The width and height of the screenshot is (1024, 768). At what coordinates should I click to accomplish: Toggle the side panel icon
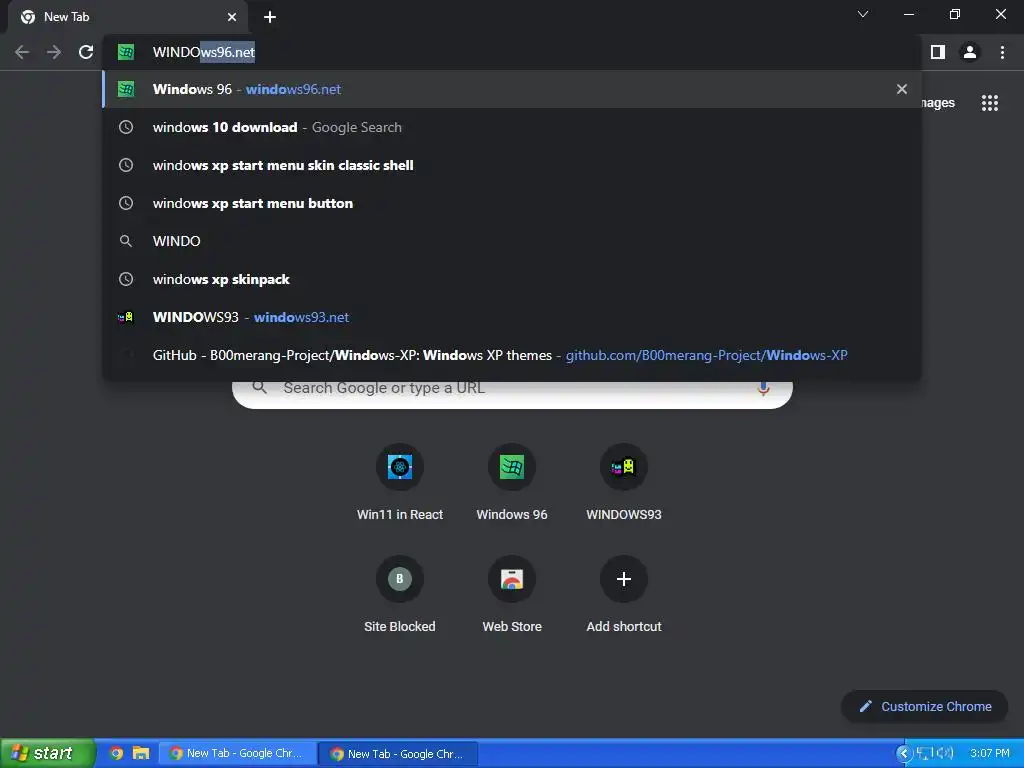(x=938, y=52)
